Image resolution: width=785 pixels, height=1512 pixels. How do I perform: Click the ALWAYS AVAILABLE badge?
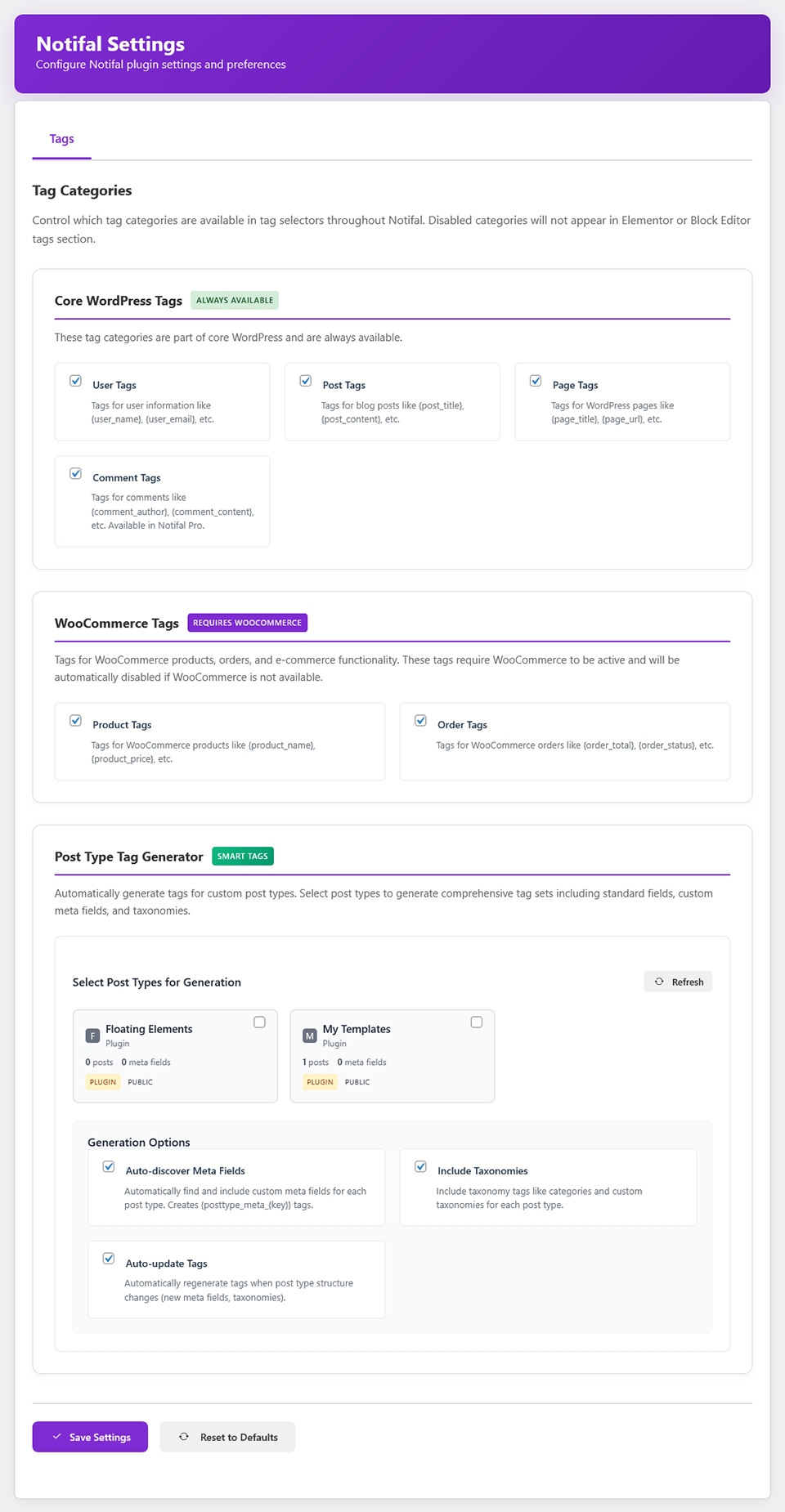coord(235,300)
